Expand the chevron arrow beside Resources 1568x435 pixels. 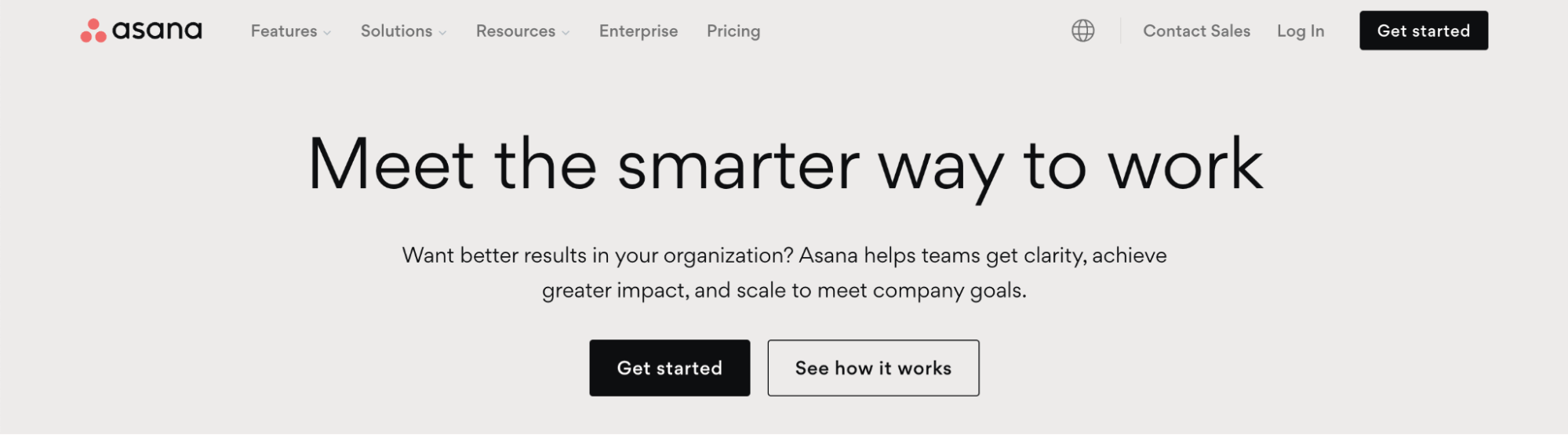[566, 33]
